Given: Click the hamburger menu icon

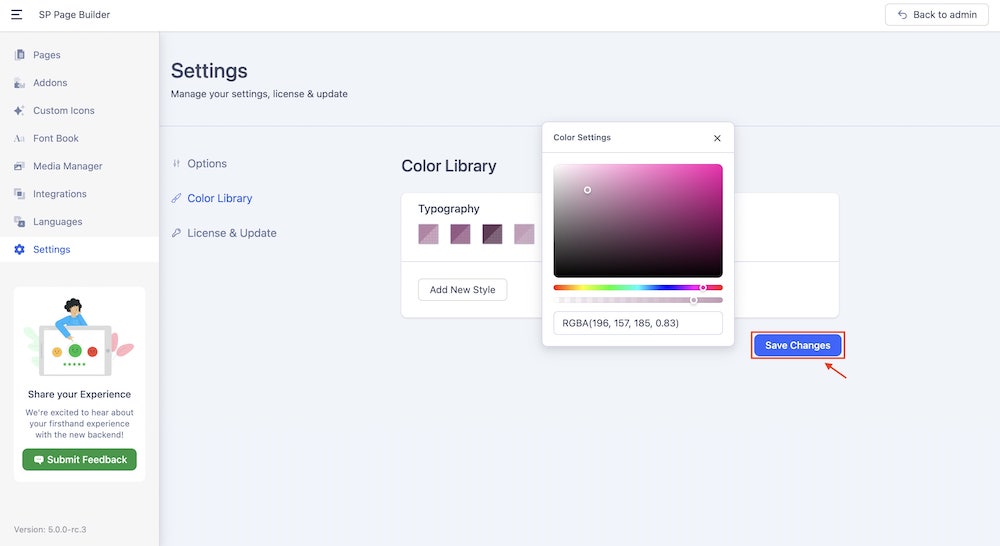Looking at the screenshot, I should click(x=16, y=15).
